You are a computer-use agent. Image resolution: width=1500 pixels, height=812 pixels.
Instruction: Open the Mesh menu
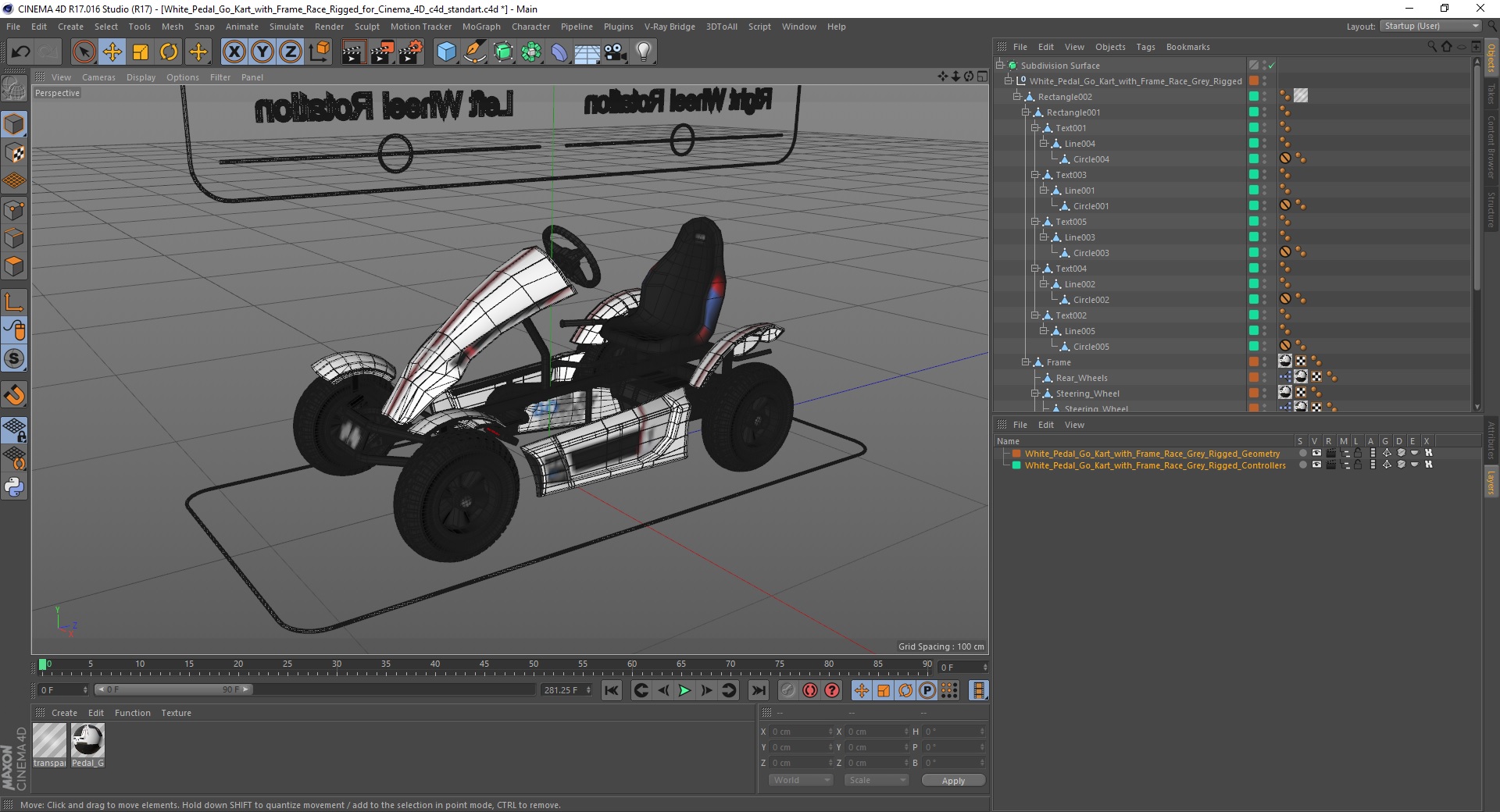coord(172,27)
